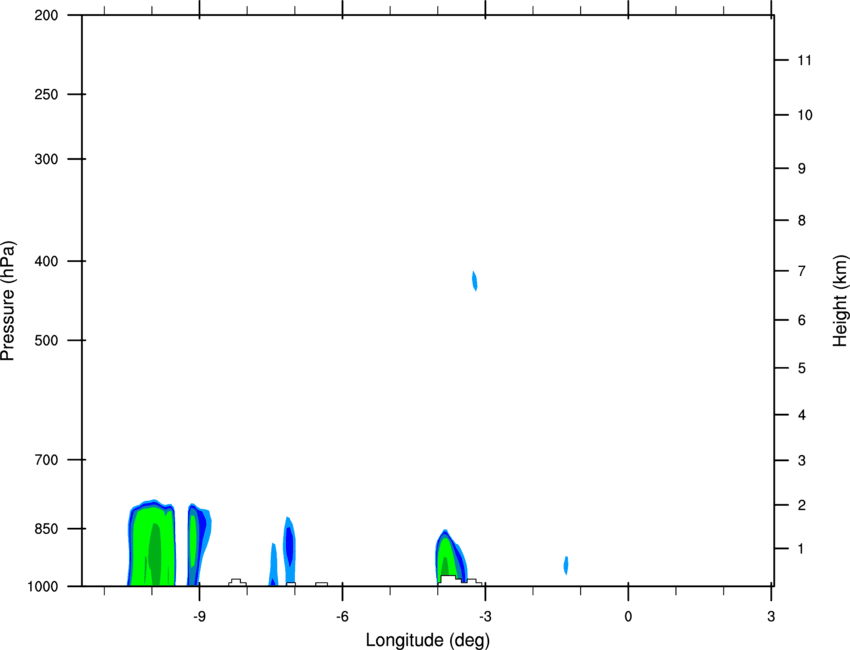Click longitude tick label -9
The height and width of the screenshot is (650, 850).
[199, 616]
